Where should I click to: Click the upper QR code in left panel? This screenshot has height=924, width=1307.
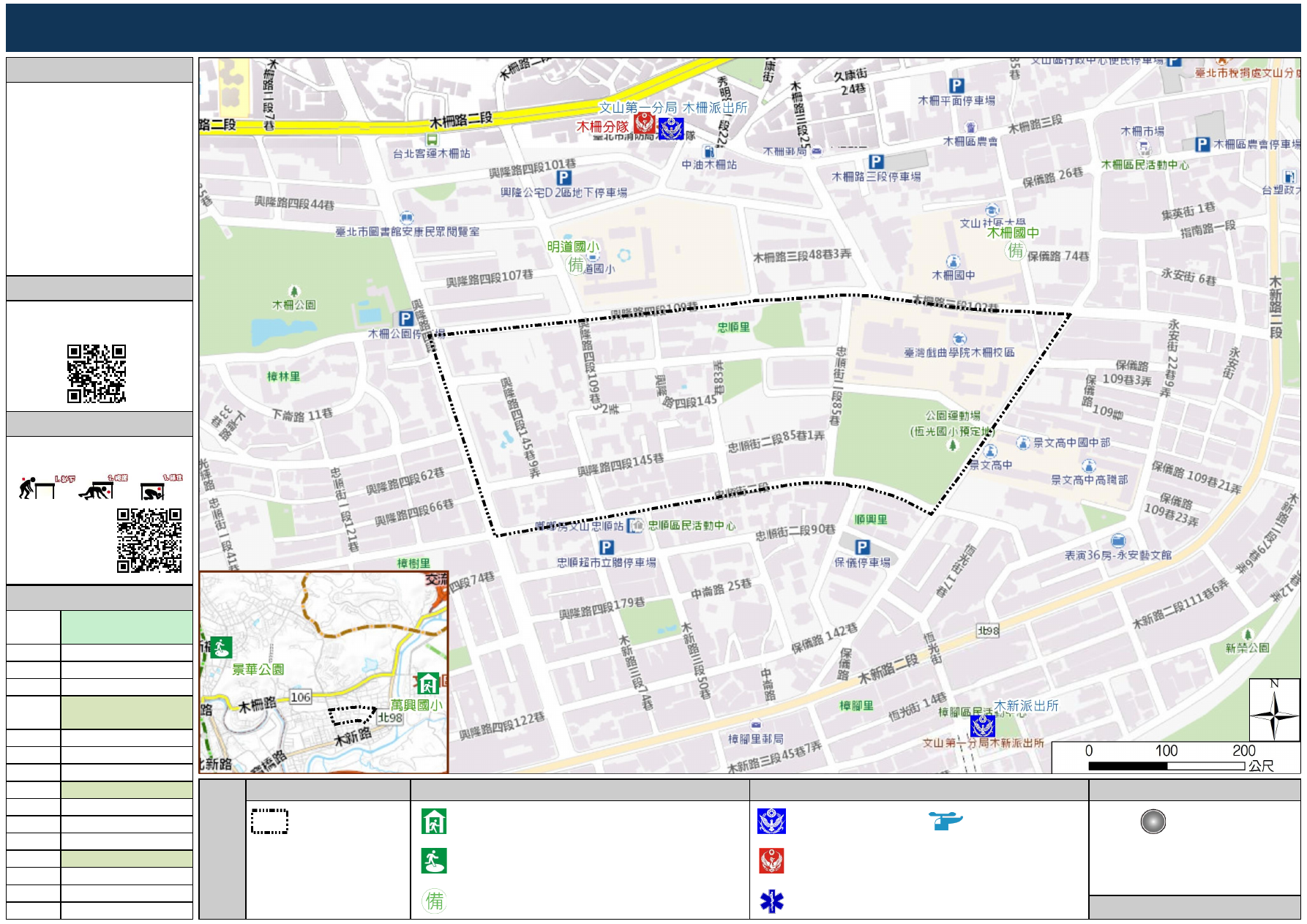97,374
